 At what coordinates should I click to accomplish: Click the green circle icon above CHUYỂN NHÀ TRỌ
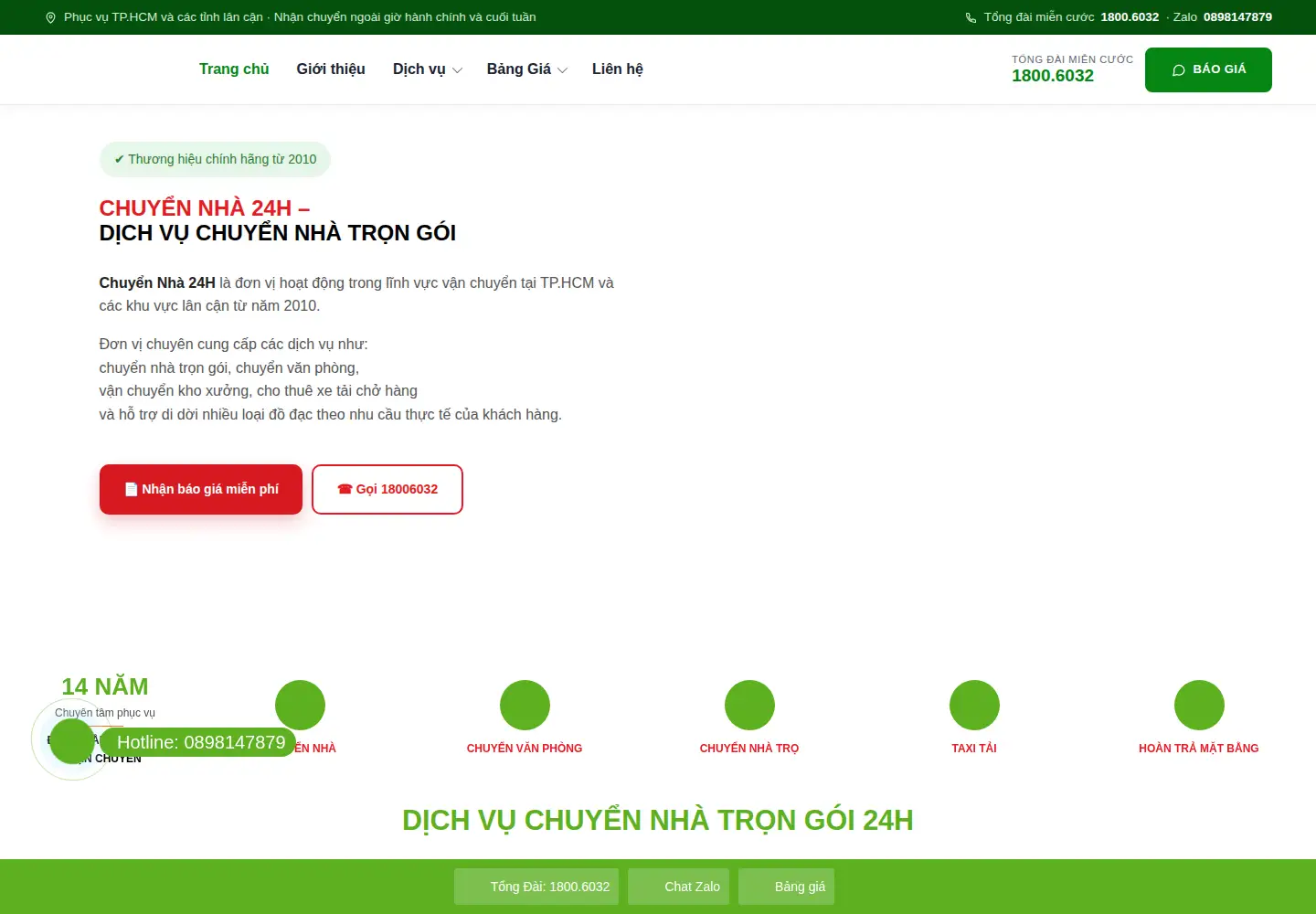point(749,706)
